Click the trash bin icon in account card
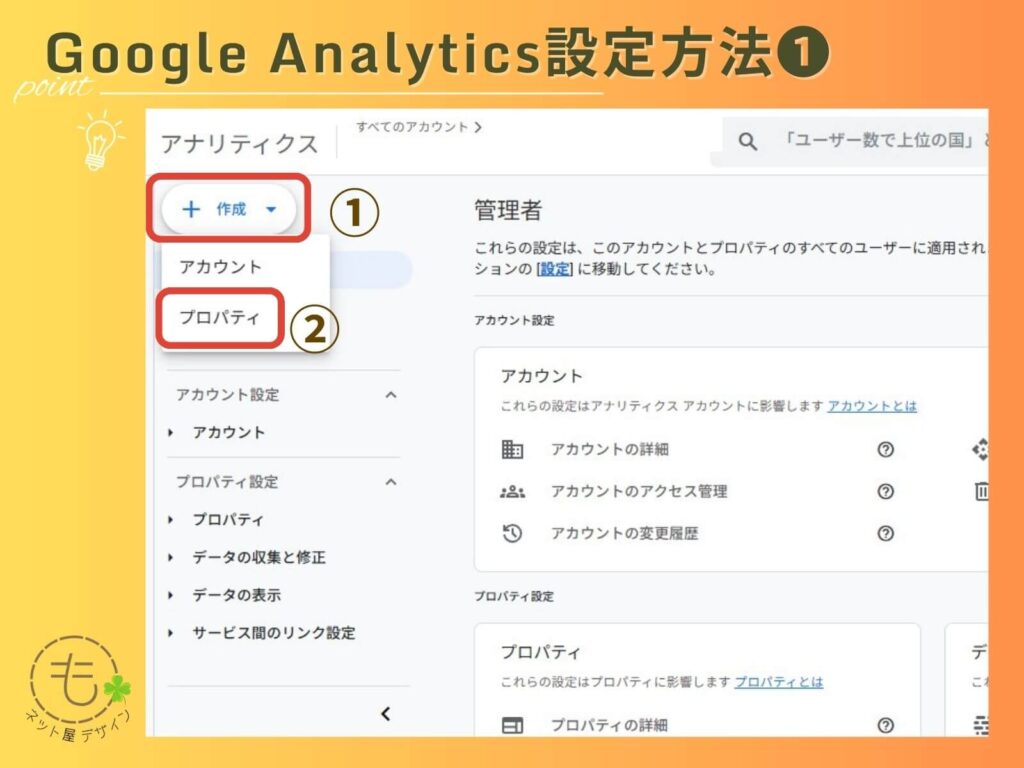Screen dimensions: 1024x768 [982, 491]
